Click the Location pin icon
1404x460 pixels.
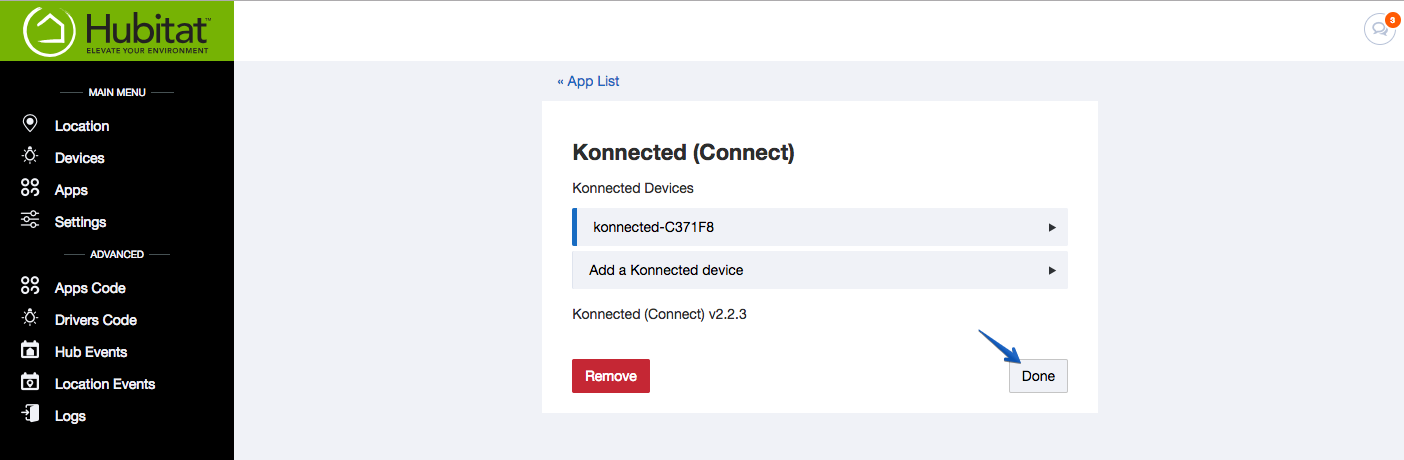point(30,124)
